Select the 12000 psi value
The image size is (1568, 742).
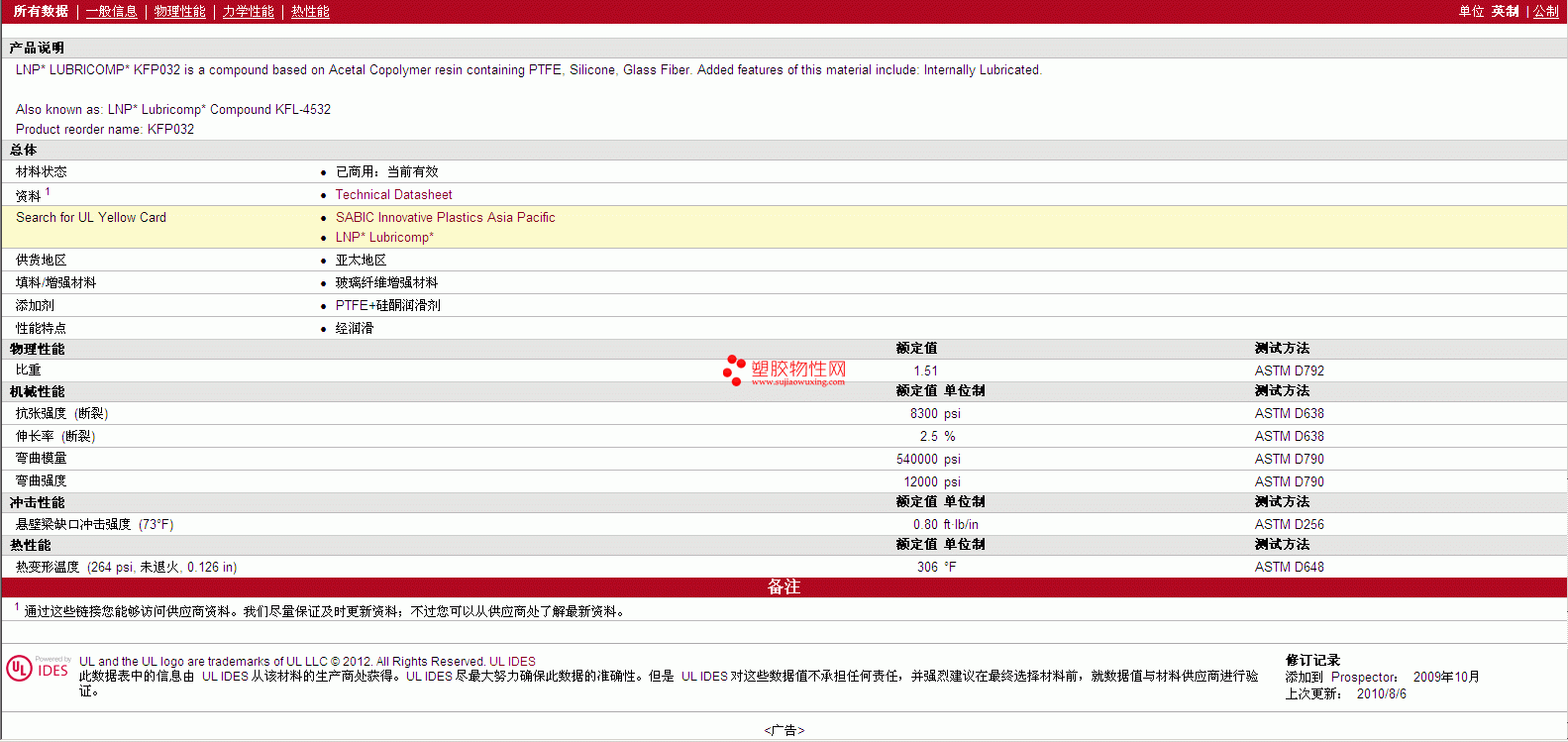932,481
